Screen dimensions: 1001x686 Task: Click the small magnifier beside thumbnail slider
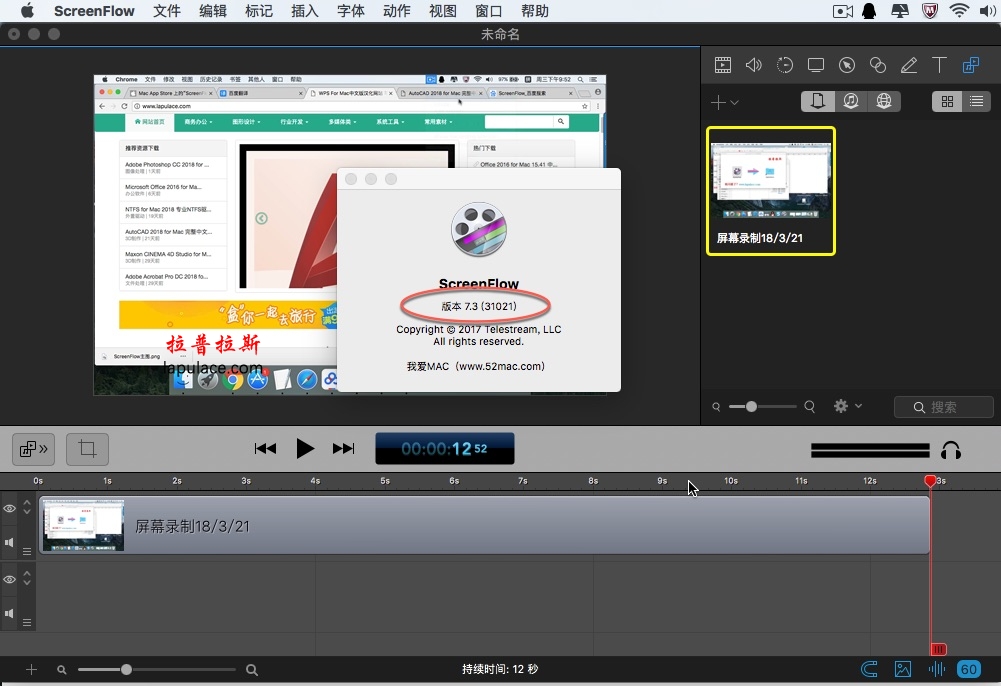(x=716, y=406)
